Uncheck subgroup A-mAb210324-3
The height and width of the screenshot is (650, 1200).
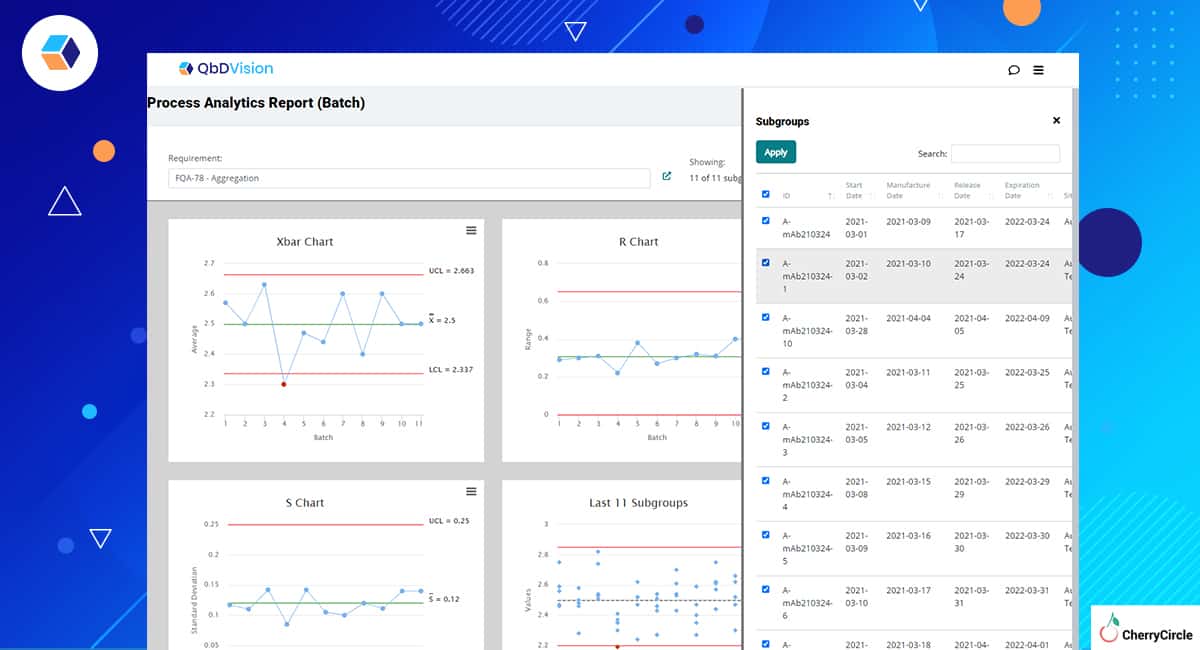766,426
